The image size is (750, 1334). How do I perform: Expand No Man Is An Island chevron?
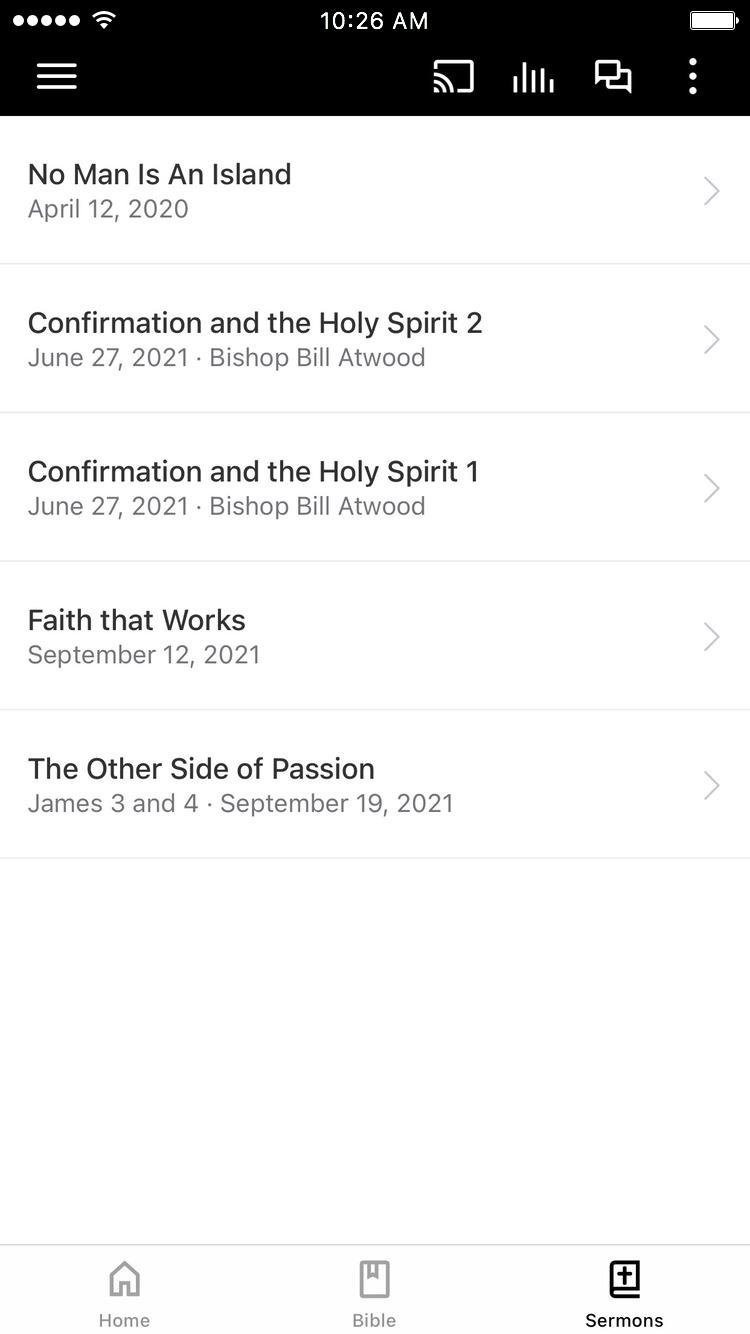711,191
